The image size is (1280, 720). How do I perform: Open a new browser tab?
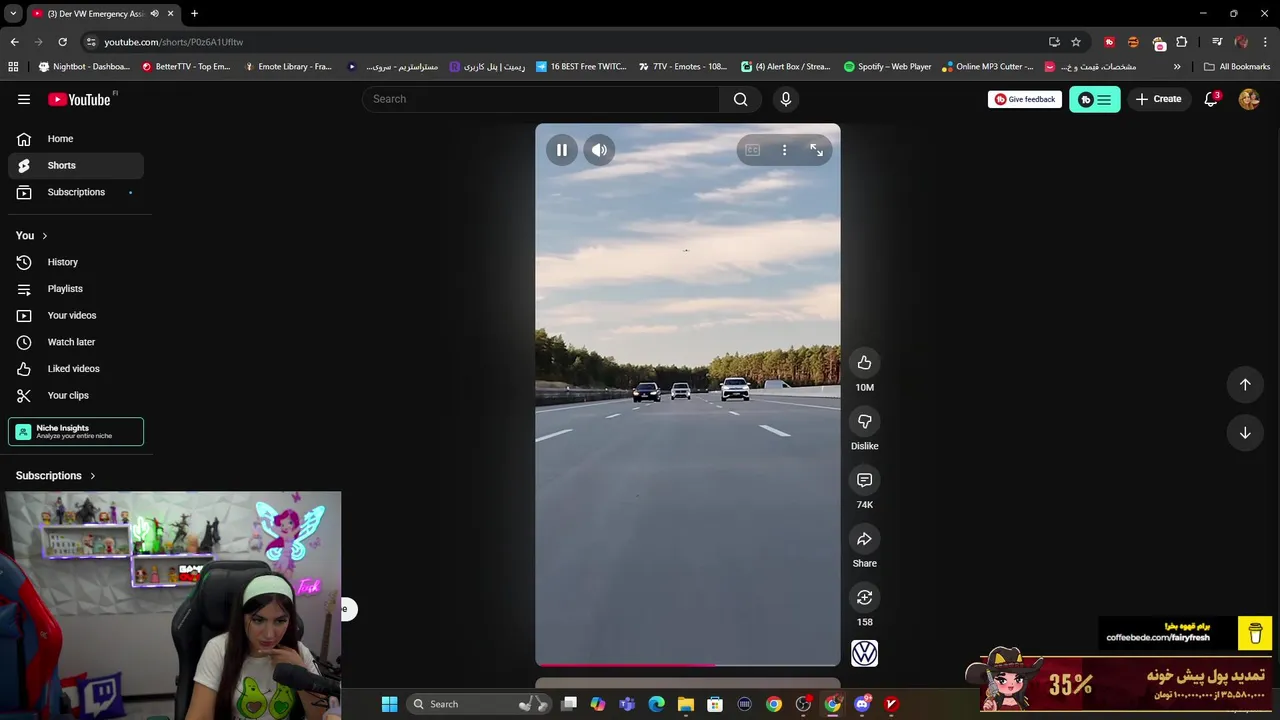click(x=194, y=14)
